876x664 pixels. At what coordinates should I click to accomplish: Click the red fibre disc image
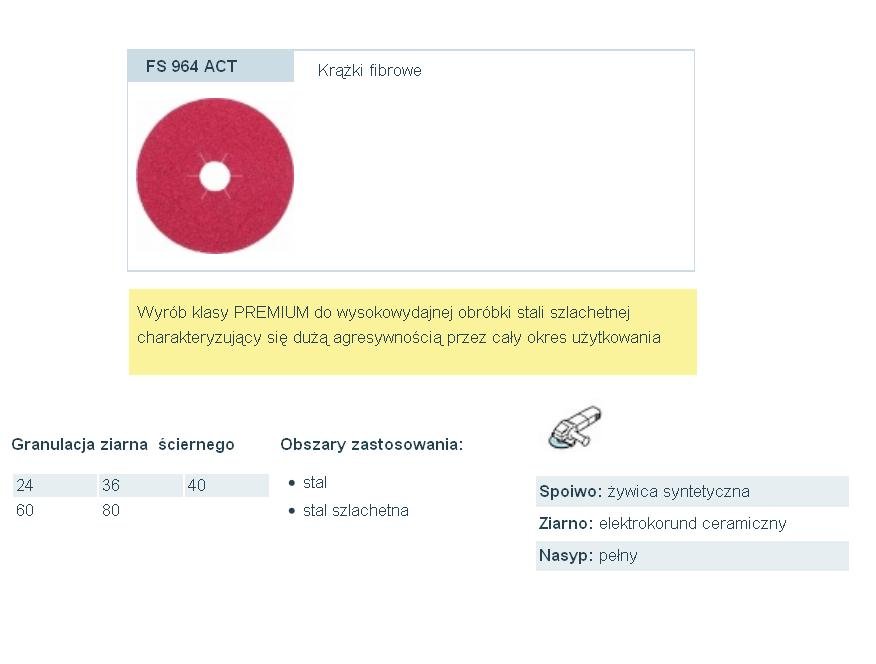(215, 176)
